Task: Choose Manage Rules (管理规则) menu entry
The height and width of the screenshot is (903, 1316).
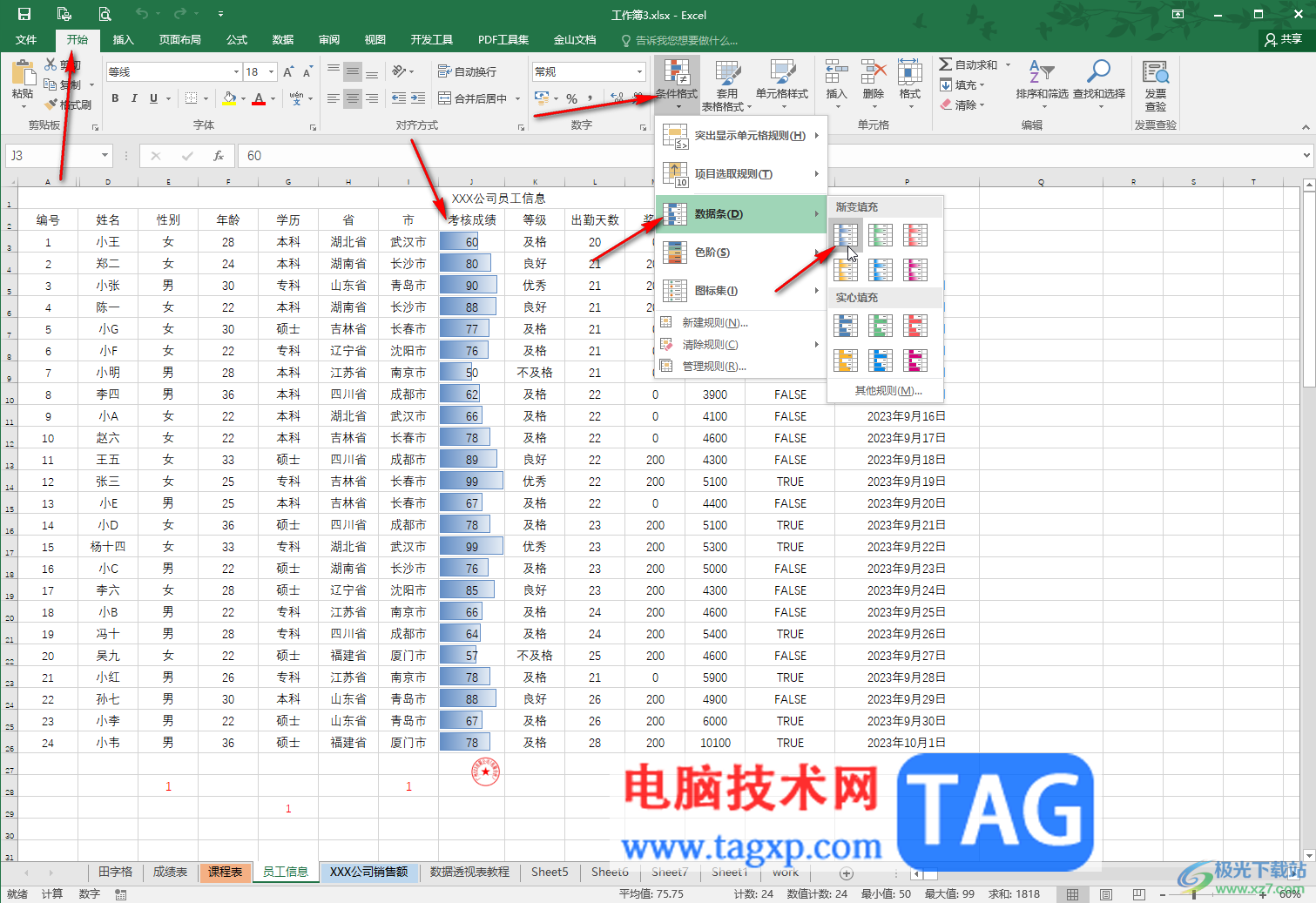Action: coord(740,366)
